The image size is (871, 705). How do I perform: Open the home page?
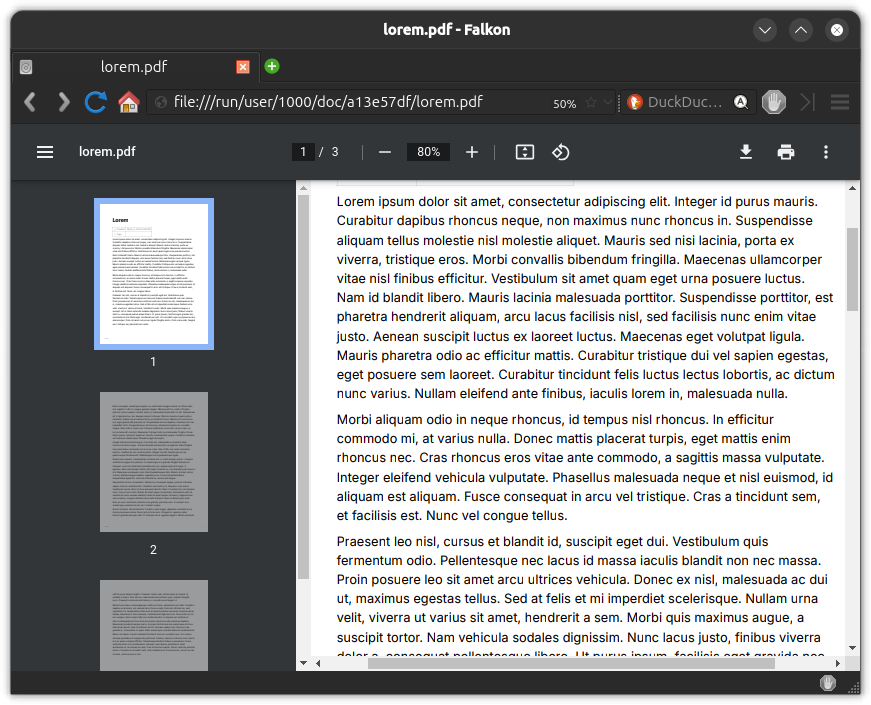(128, 102)
